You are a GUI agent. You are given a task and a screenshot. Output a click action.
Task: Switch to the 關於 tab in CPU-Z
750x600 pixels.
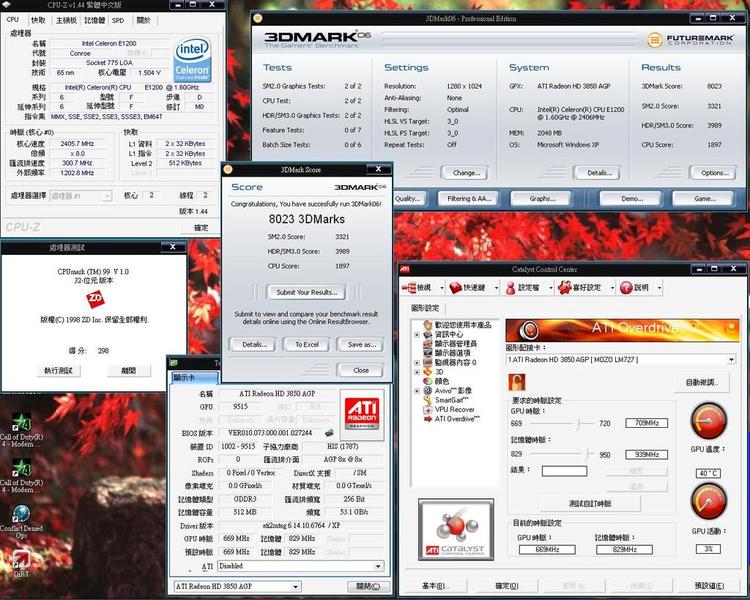(x=143, y=20)
